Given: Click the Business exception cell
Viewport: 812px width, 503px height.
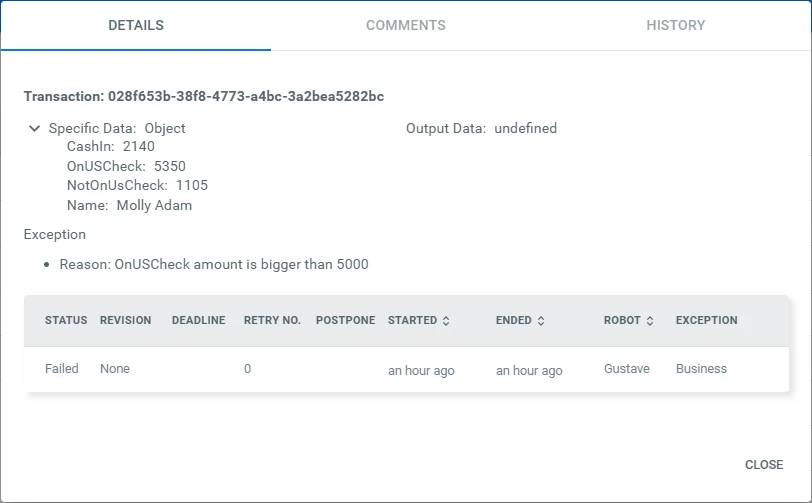Looking at the screenshot, I should pyautogui.click(x=701, y=369).
